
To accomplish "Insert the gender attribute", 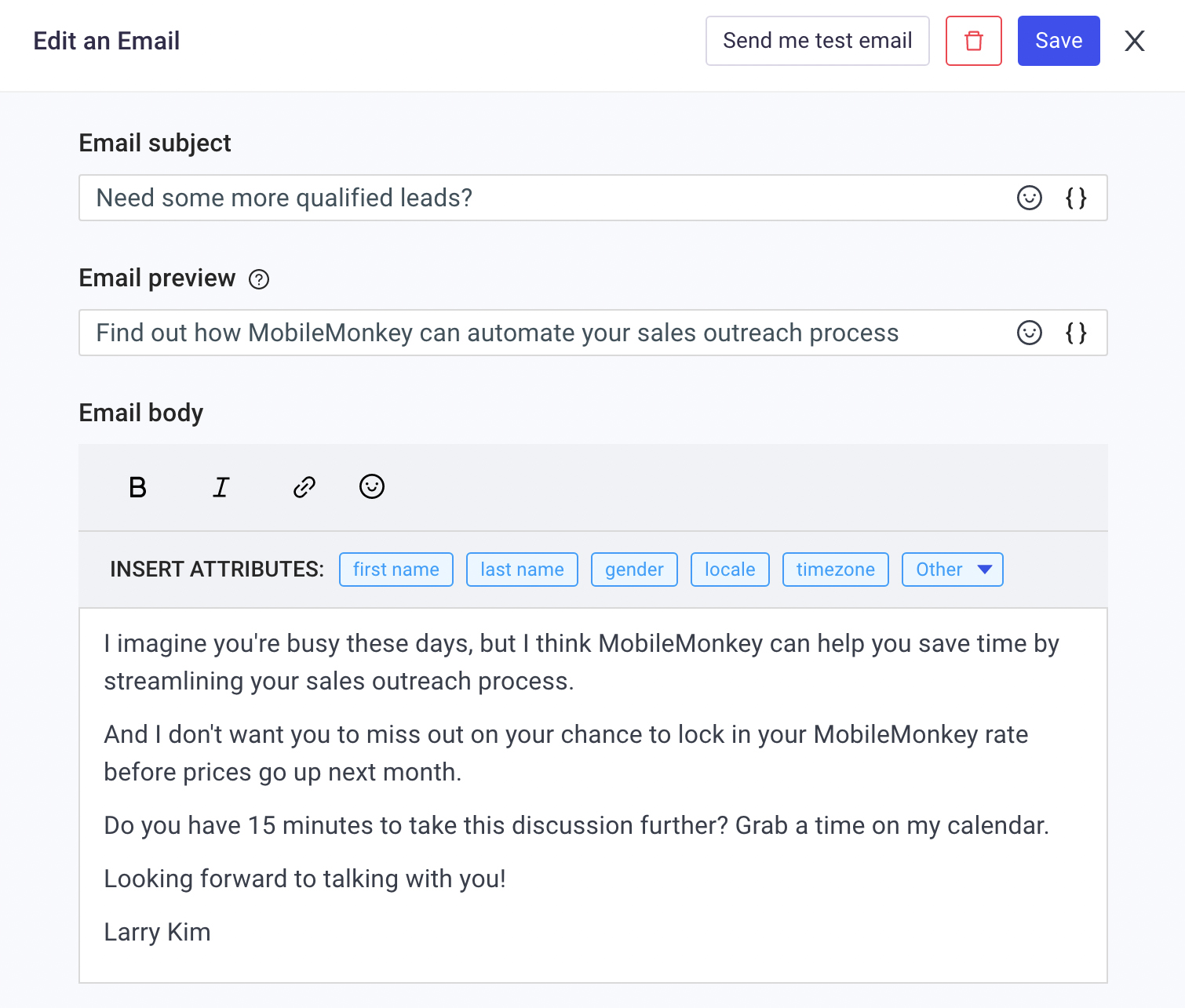I will pos(634,570).
